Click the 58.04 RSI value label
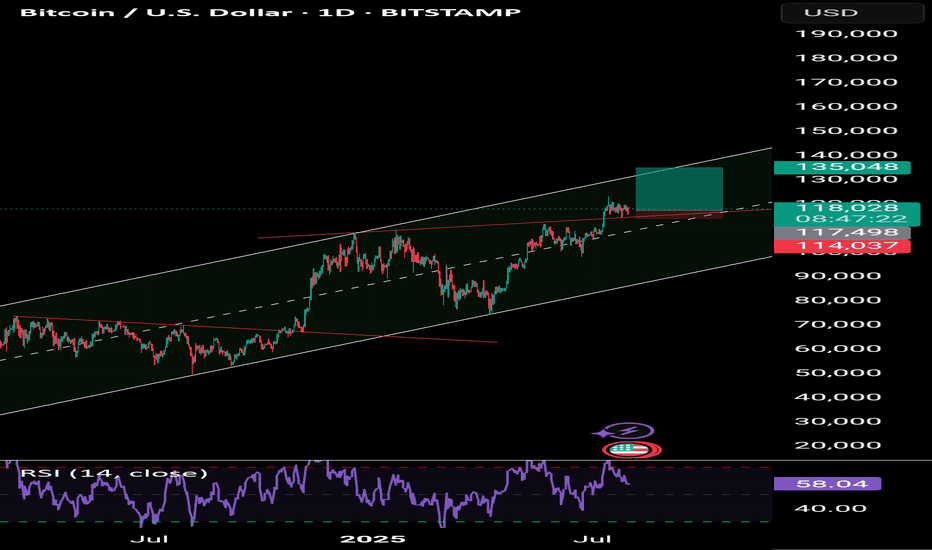This screenshot has width=932, height=550. coord(827,484)
